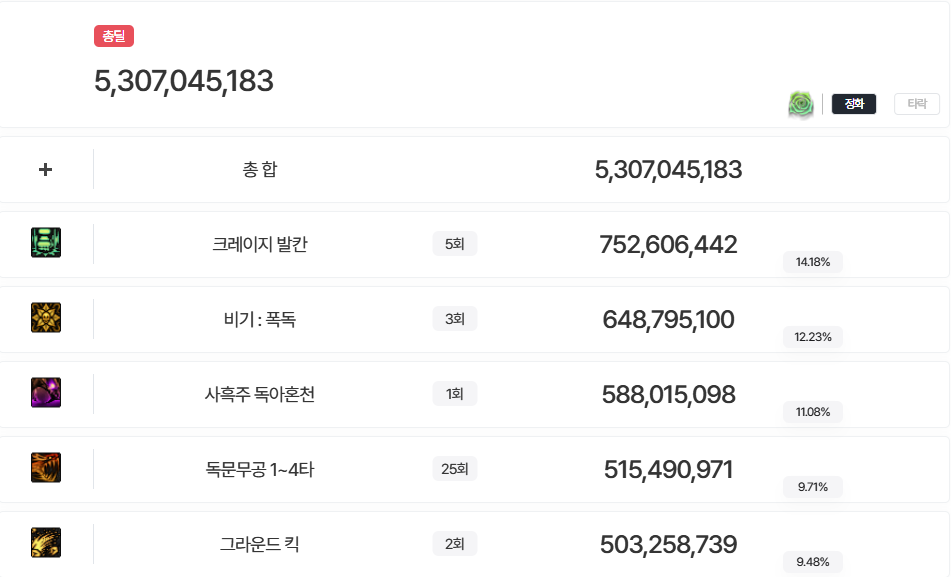Click the 11.08% percentage badge

[x=813, y=412]
